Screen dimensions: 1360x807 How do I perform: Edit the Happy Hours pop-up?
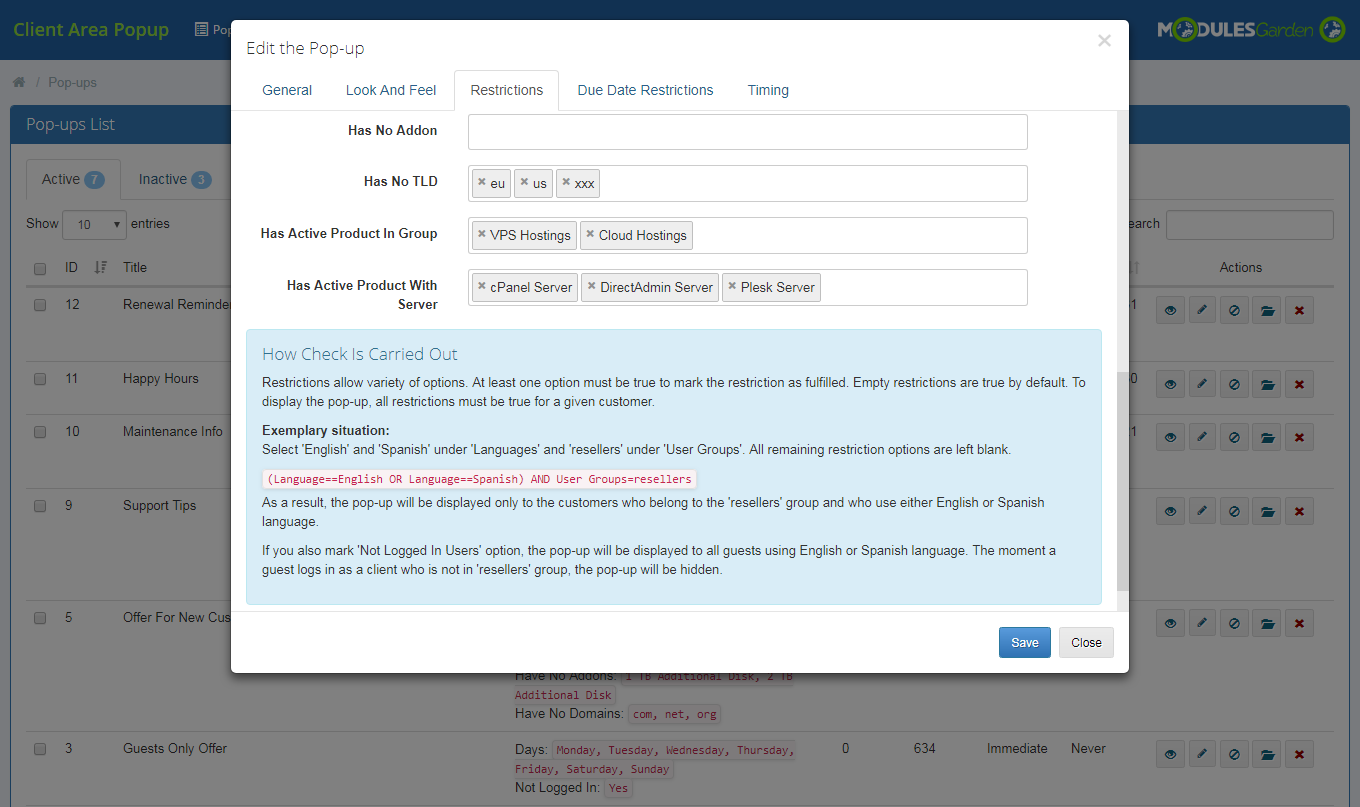point(1202,384)
